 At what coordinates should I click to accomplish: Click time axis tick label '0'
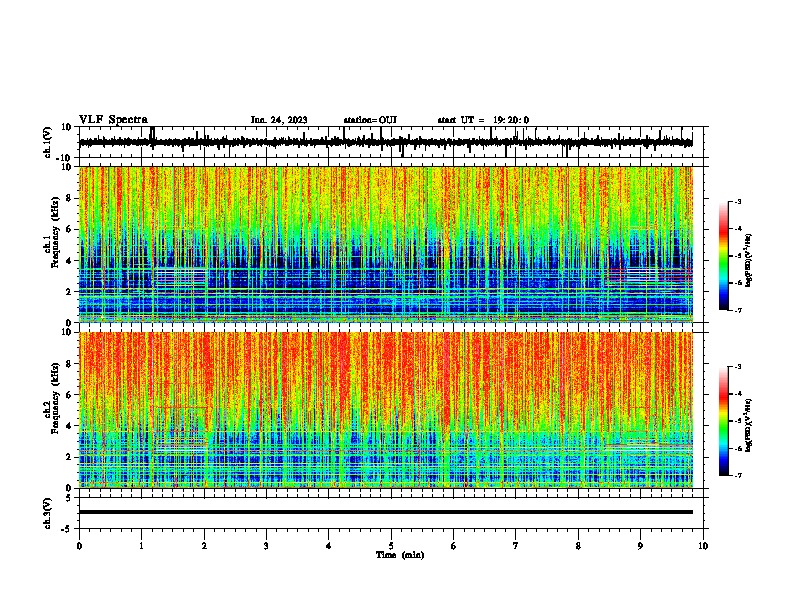(79, 546)
